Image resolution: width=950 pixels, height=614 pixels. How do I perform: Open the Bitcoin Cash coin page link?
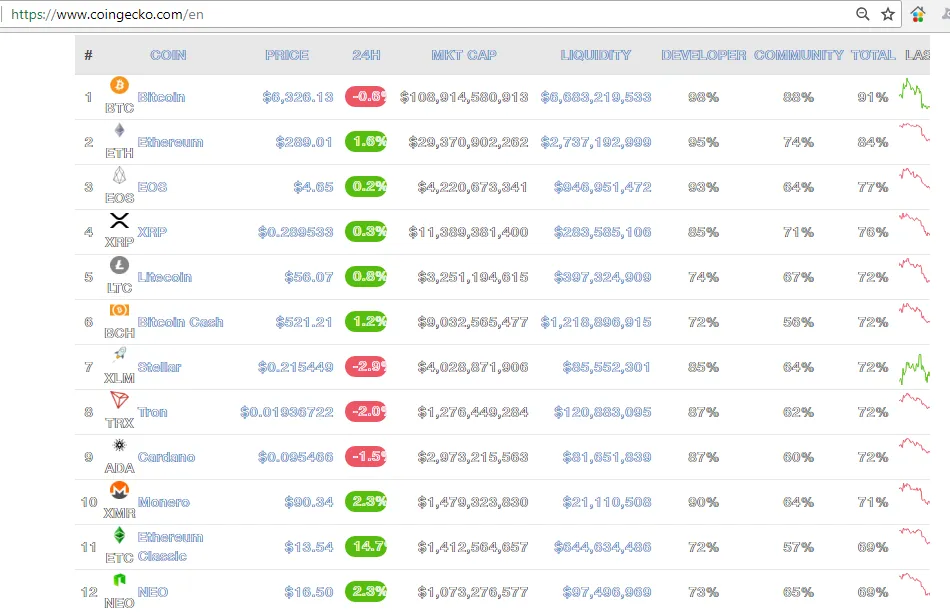coord(181,322)
